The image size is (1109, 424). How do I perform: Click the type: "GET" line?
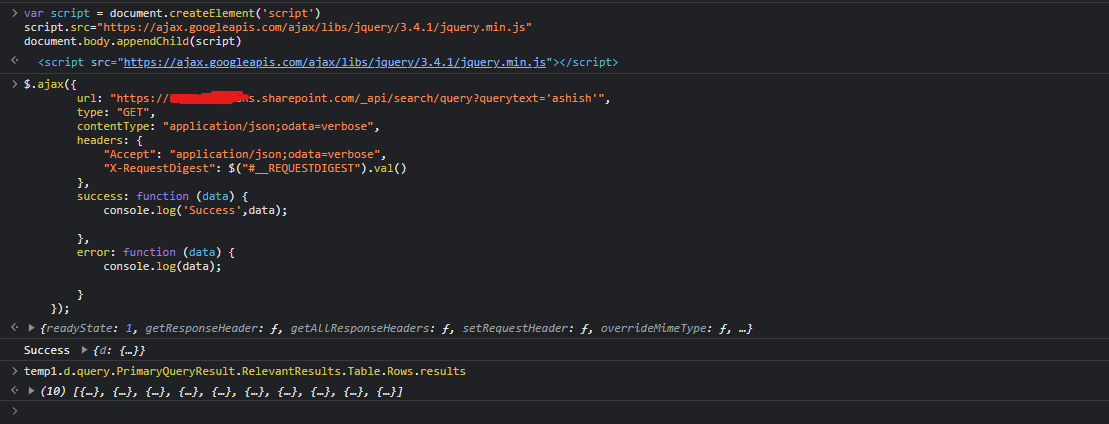pos(115,113)
